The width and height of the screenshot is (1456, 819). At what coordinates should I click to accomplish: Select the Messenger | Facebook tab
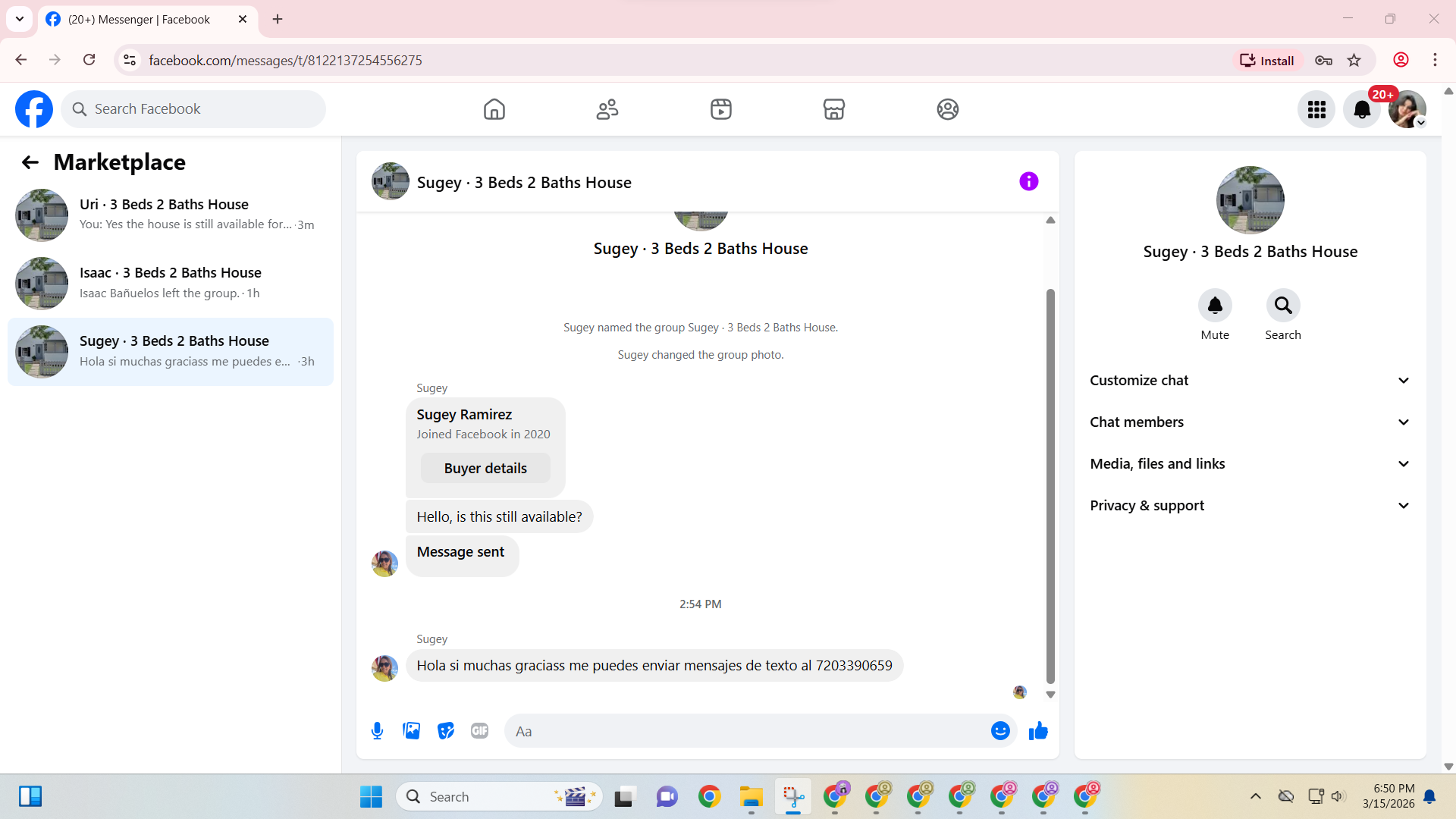click(147, 19)
